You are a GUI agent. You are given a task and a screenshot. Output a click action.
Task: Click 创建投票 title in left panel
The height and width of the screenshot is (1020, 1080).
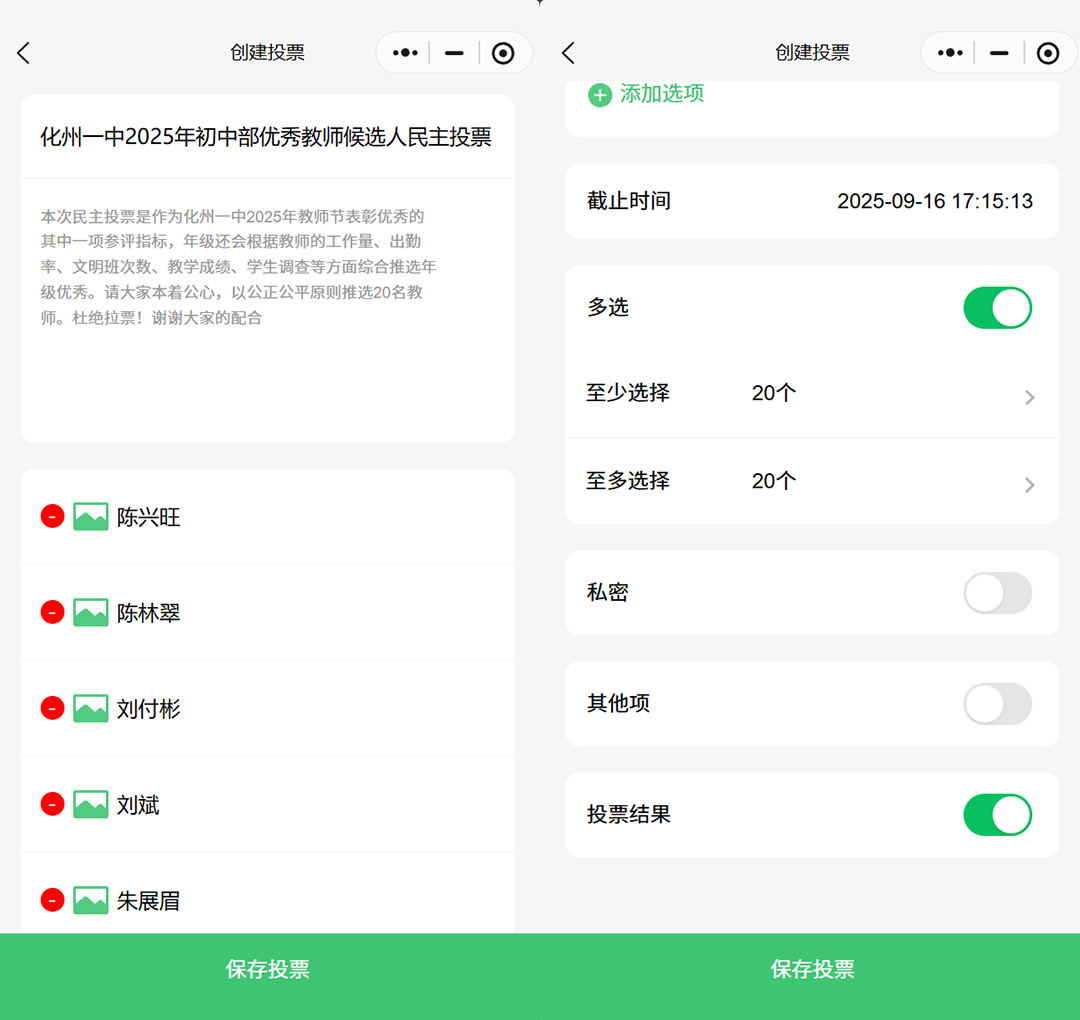click(267, 53)
